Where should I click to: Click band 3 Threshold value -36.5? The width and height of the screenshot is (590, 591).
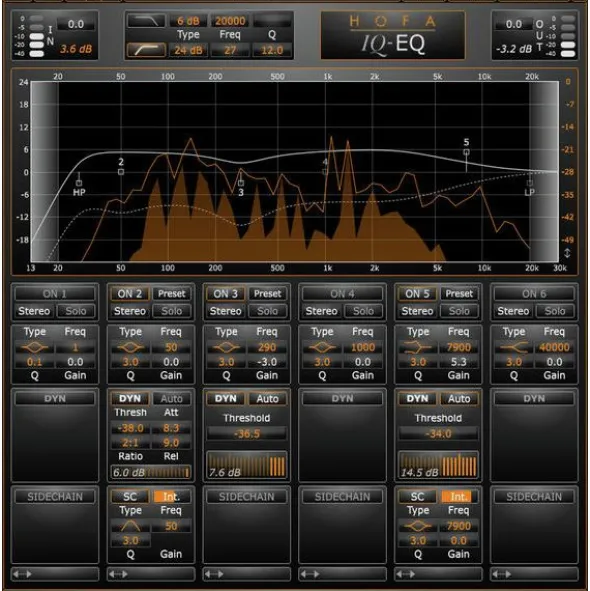tap(247, 433)
